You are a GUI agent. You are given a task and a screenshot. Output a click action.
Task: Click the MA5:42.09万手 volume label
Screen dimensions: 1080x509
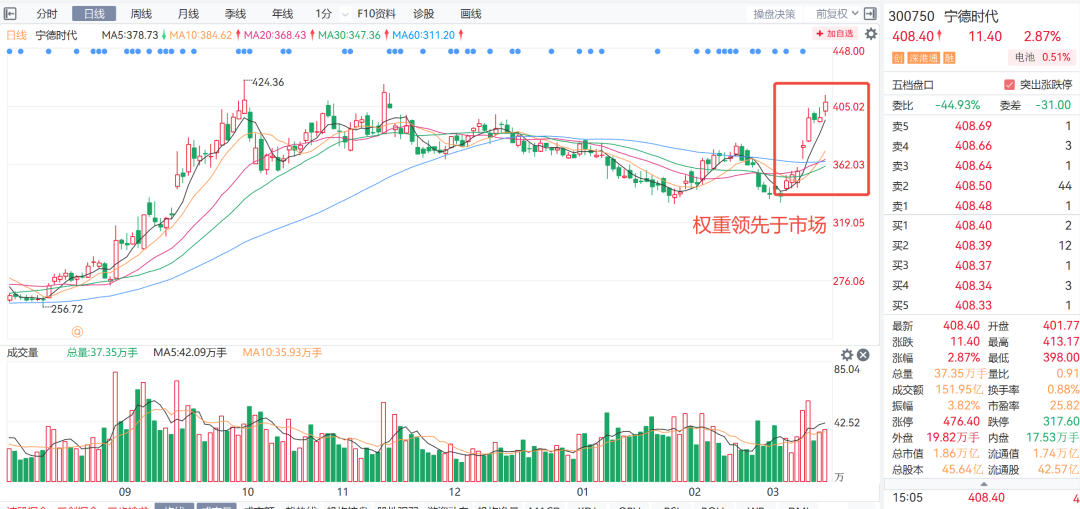point(189,353)
